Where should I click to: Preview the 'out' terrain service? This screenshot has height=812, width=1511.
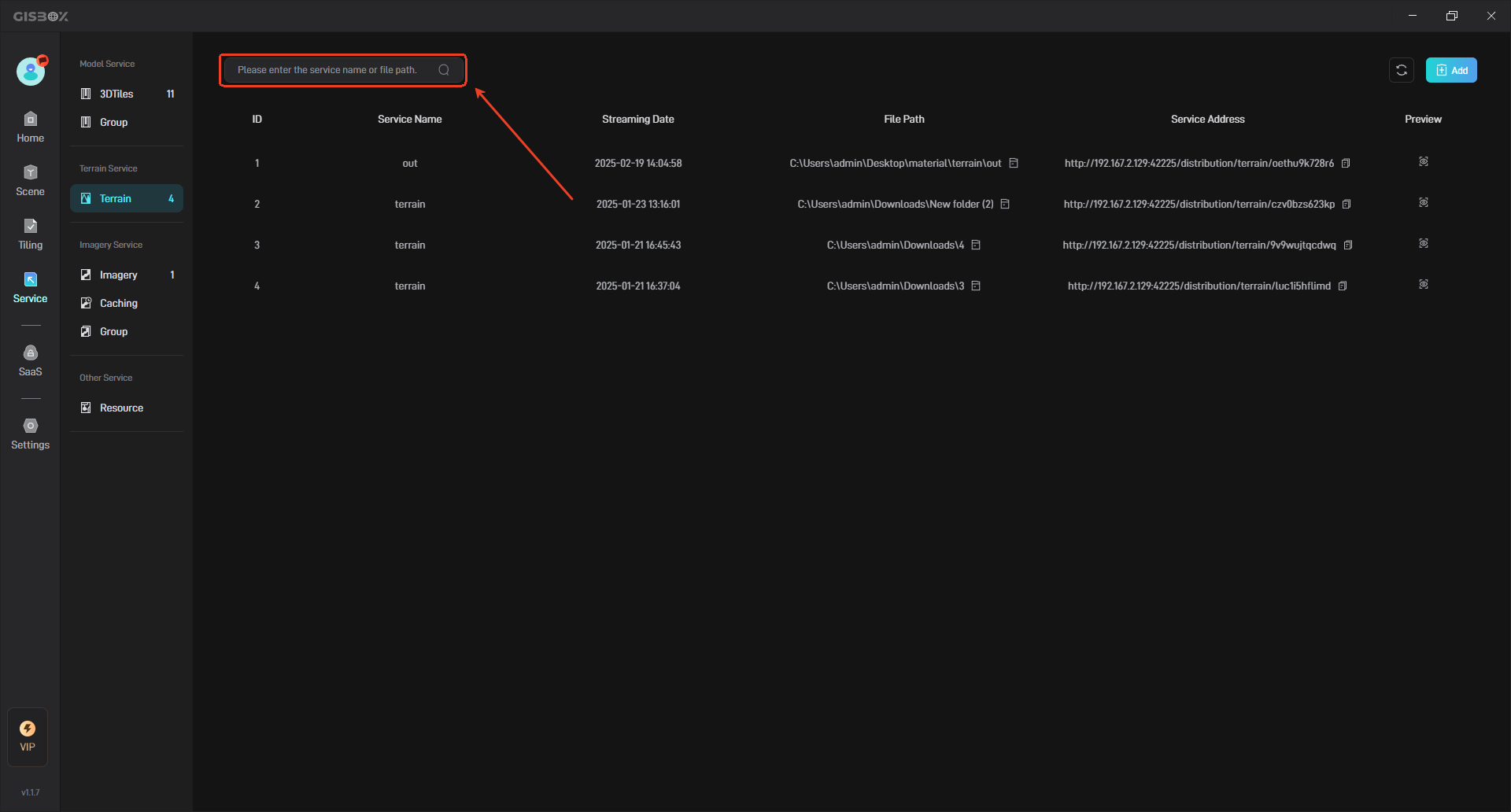click(x=1424, y=162)
